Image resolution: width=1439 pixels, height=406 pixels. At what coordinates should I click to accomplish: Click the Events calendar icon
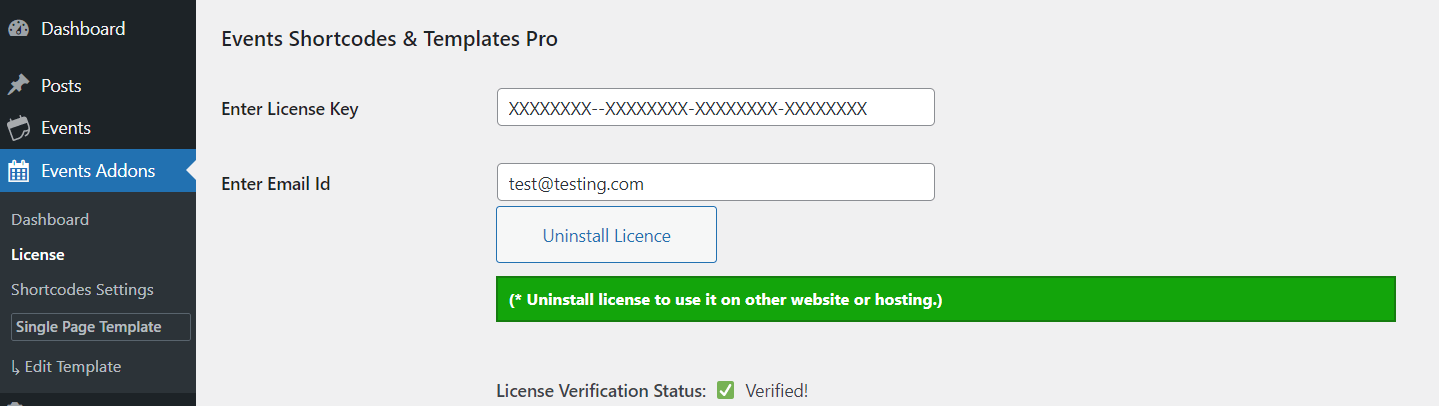18,128
